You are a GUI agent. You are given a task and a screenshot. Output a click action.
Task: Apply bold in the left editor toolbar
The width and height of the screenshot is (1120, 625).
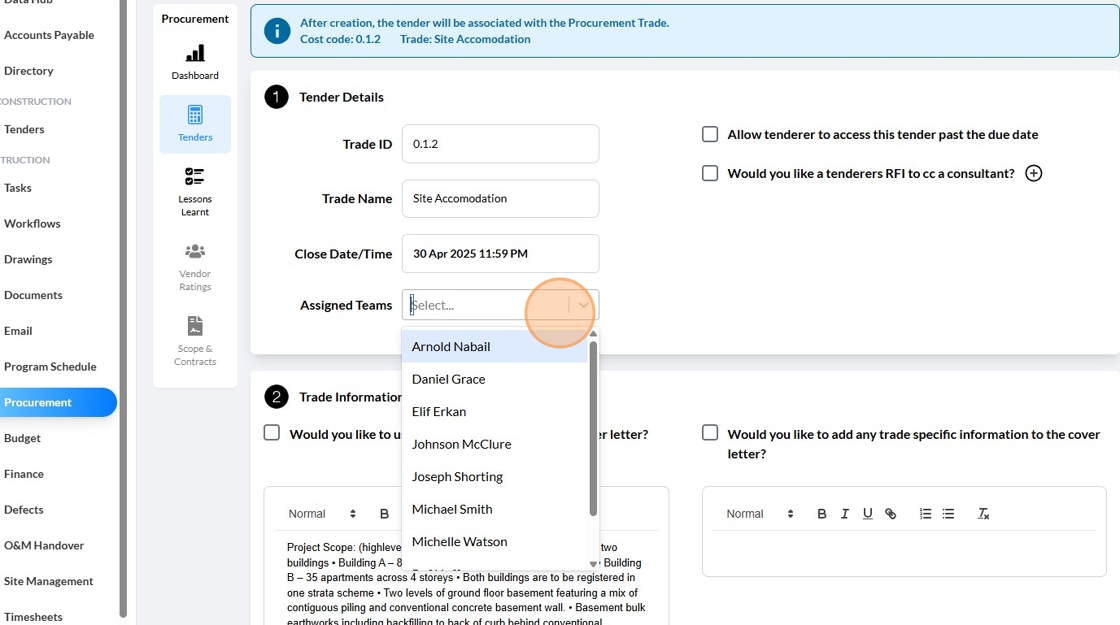pos(384,514)
